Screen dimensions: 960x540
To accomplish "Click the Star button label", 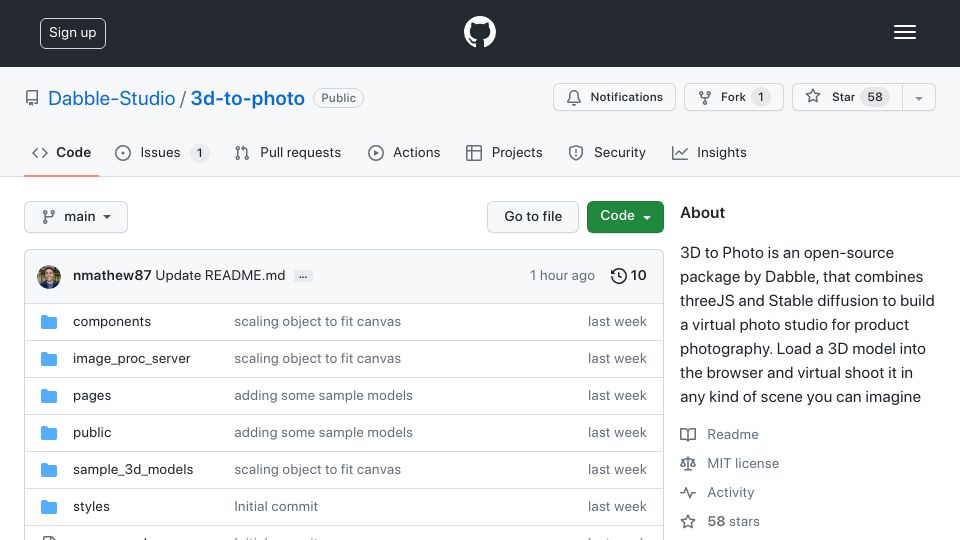I will coord(843,97).
